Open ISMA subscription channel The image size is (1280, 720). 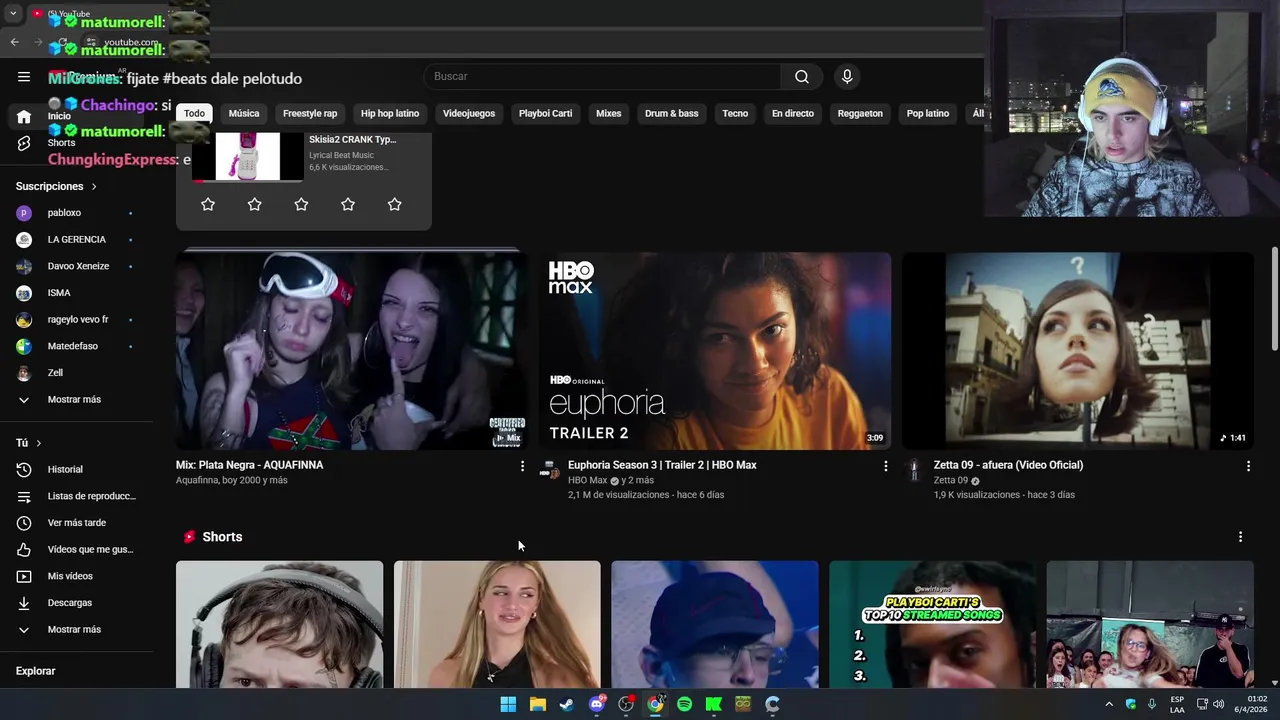tap(75, 293)
